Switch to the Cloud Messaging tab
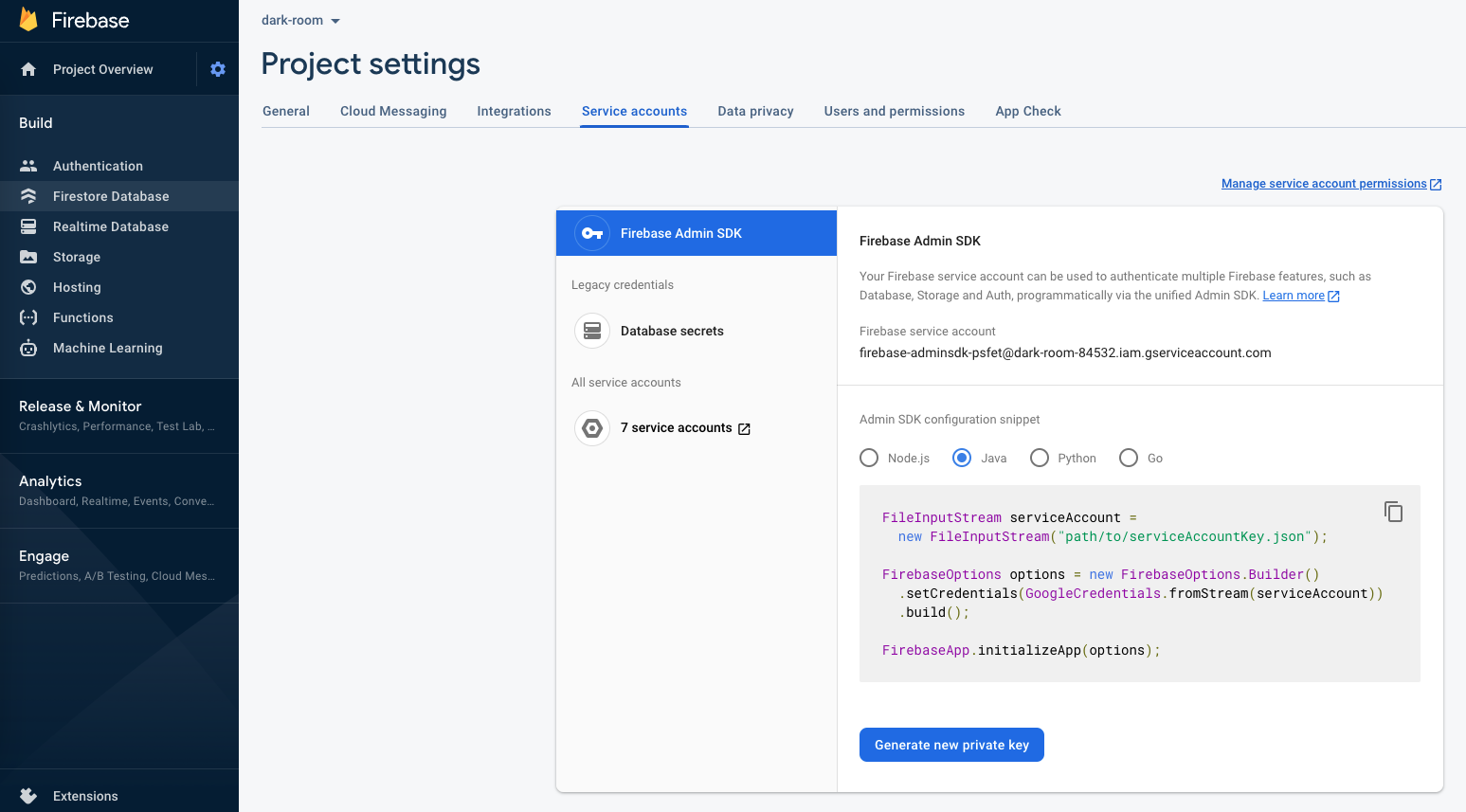This screenshot has width=1466, height=812. 393,111
